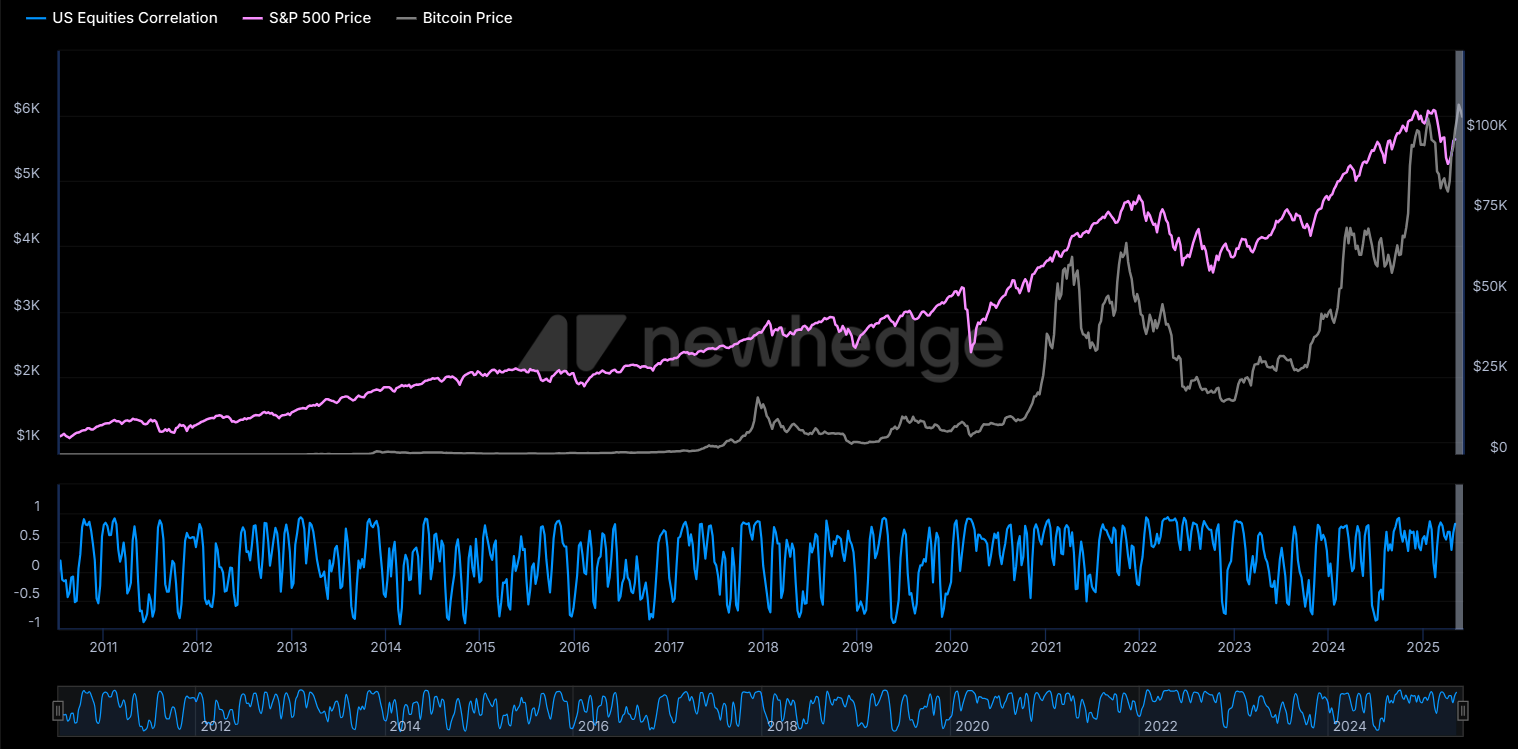
Task: Hide the Bitcoin Price legend series
Action: coord(453,18)
